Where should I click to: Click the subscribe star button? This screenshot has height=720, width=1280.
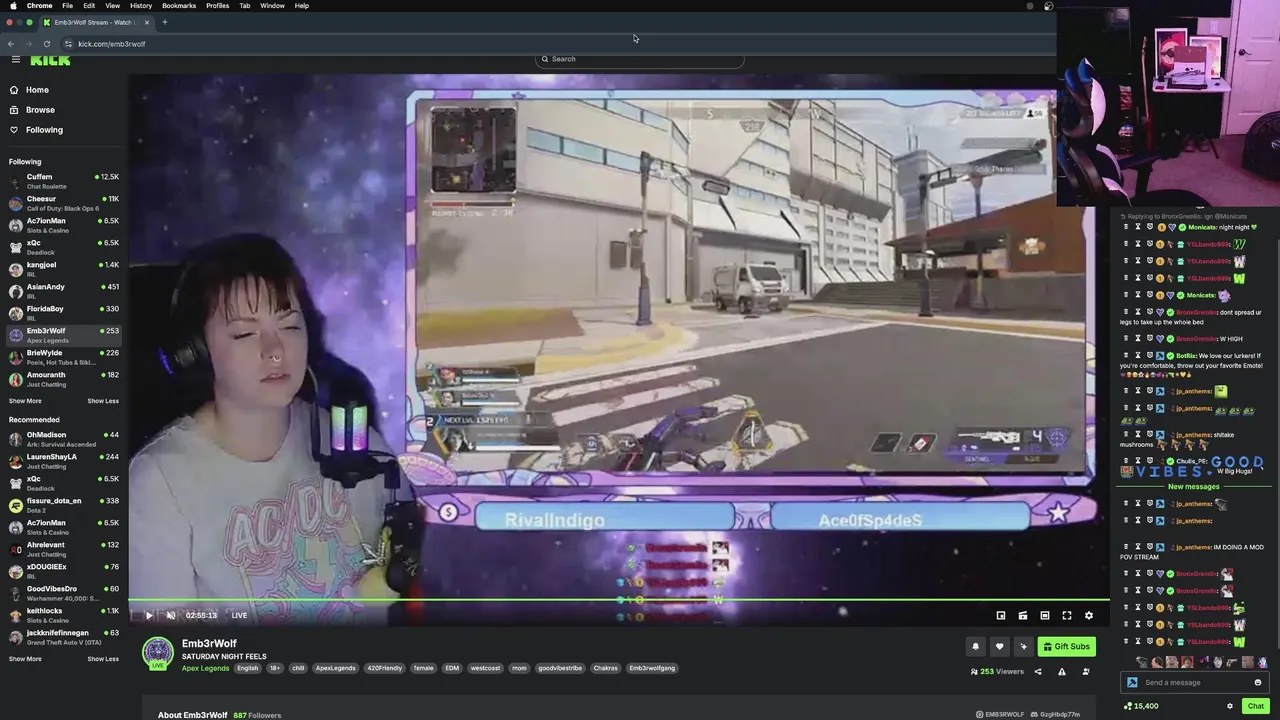pos(1023,646)
